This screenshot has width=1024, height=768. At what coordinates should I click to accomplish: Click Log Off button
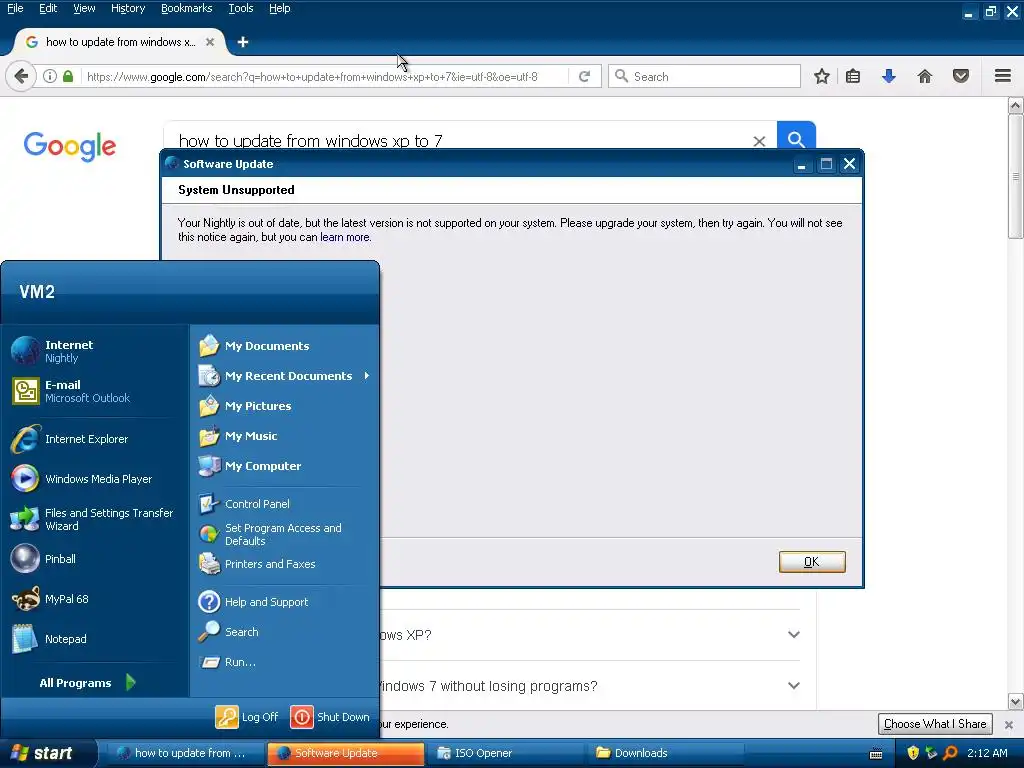(x=248, y=716)
